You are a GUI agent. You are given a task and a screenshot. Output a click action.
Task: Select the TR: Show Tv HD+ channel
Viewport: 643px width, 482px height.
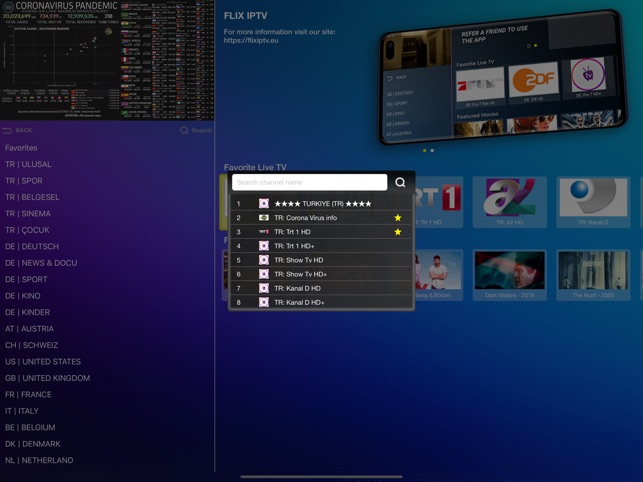point(321,274)
